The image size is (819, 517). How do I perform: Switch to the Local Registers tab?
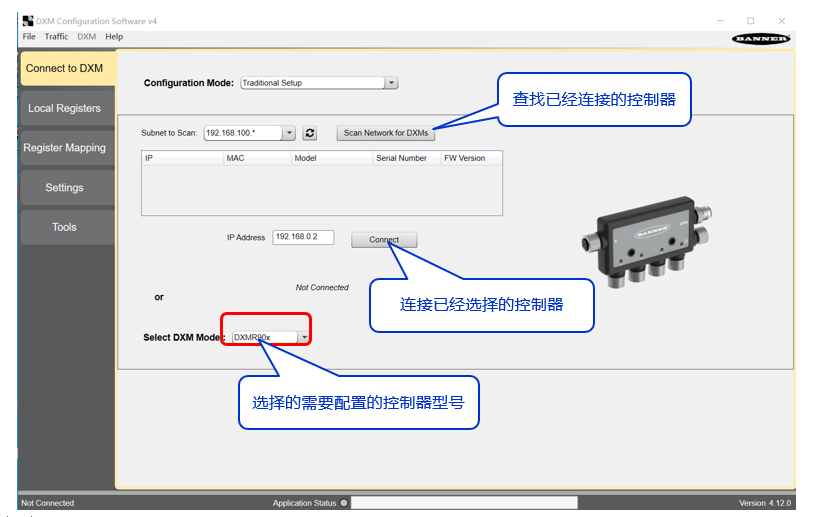pos(64,108)
